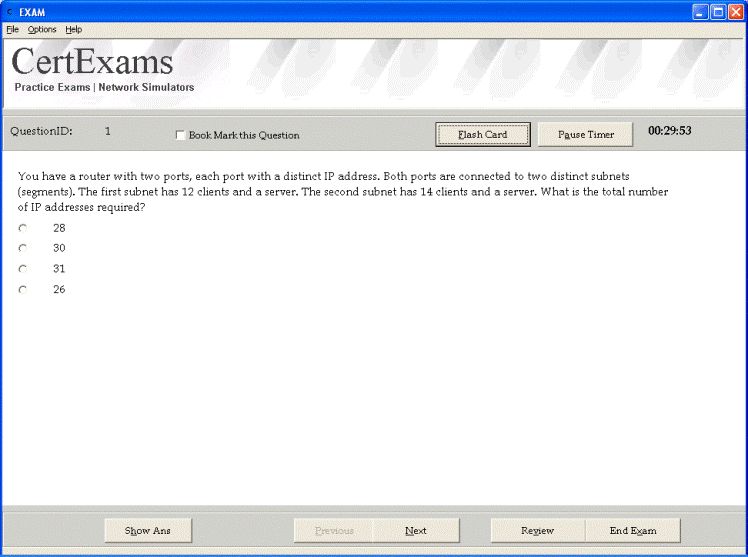The width and height of the screenshot is (748, 557).
Task: Go to the Next question
Action: point(416,531)
